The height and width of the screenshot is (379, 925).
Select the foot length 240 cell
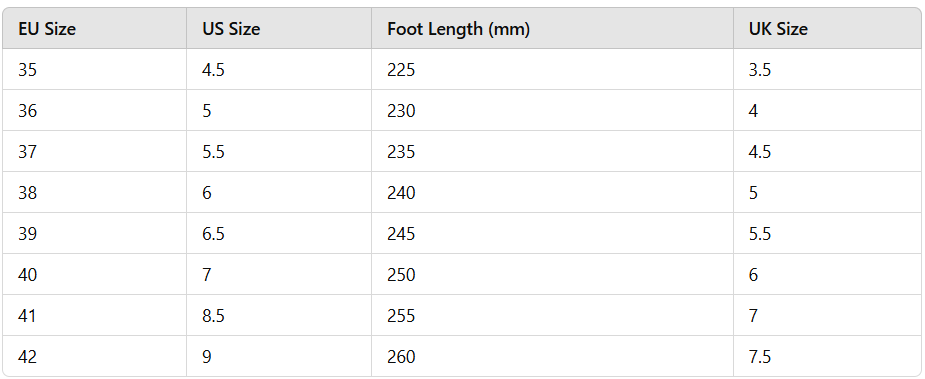552,192
